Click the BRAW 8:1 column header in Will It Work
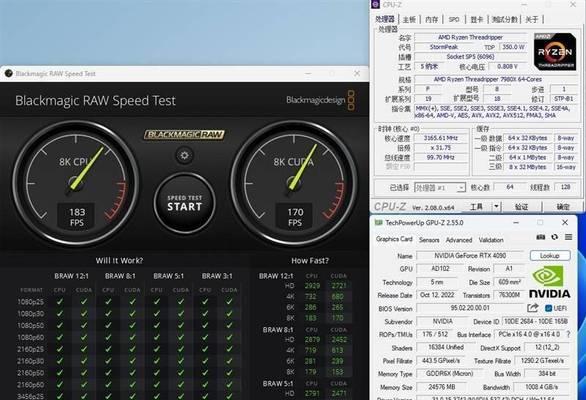The width and height of the screenshot is (586, 400). tap(120, 276)
